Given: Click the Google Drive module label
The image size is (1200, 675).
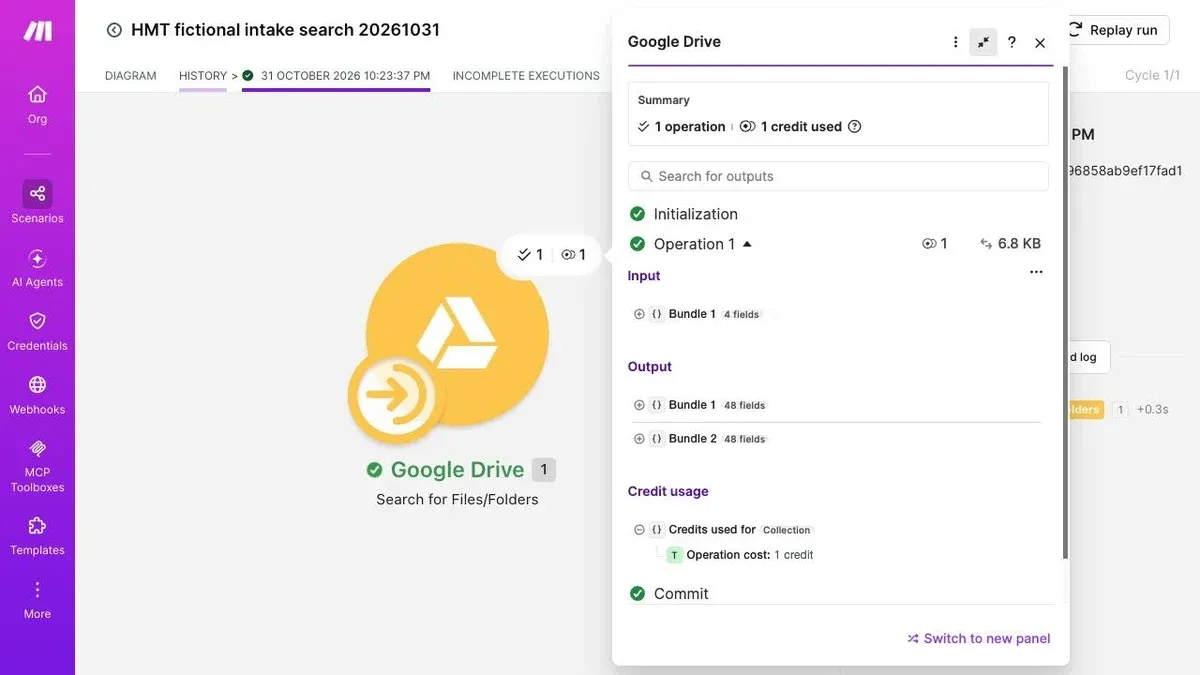Looking at the screenshot, I should click(457, 470).
